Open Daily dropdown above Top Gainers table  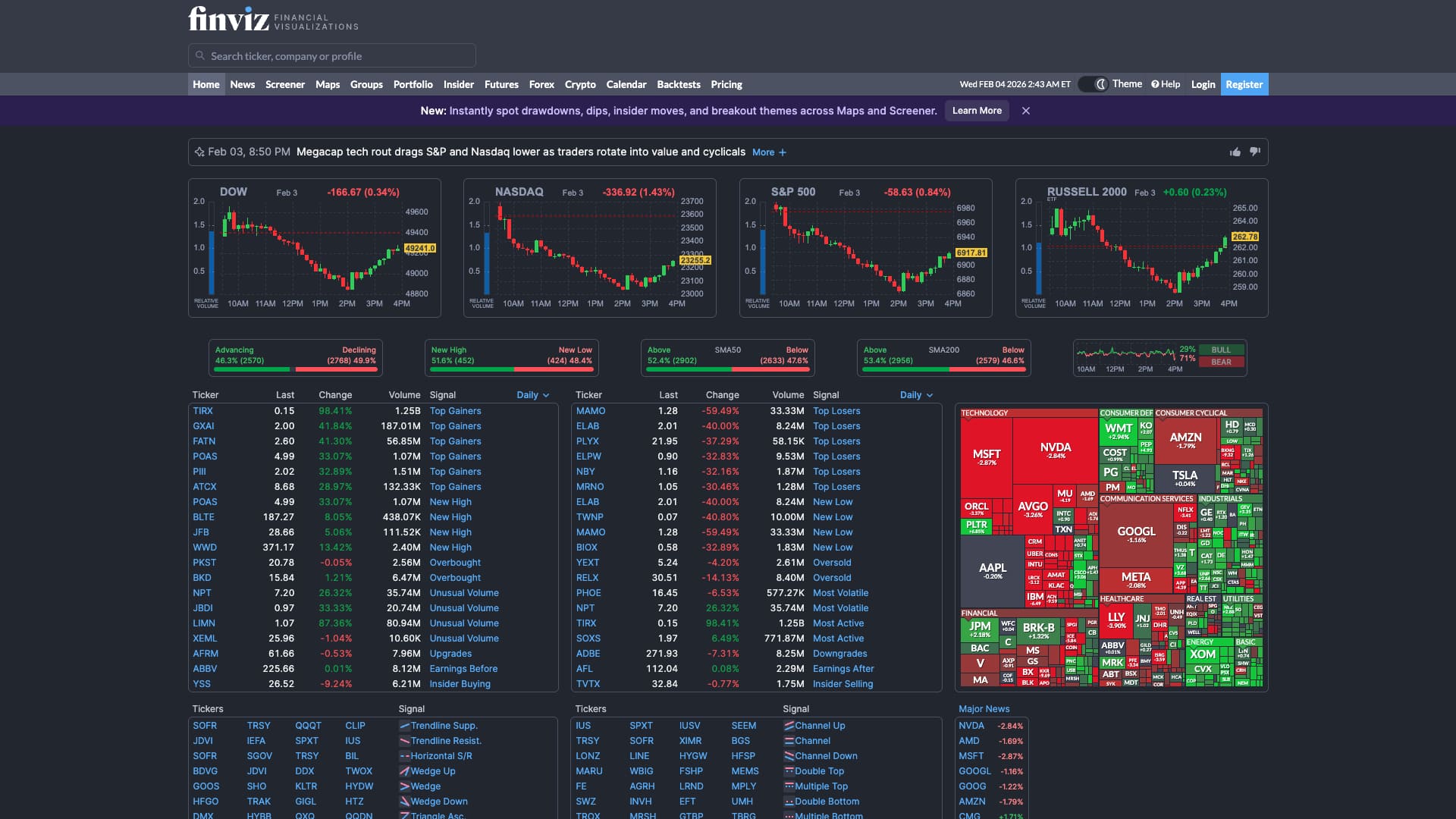(532, 395)
